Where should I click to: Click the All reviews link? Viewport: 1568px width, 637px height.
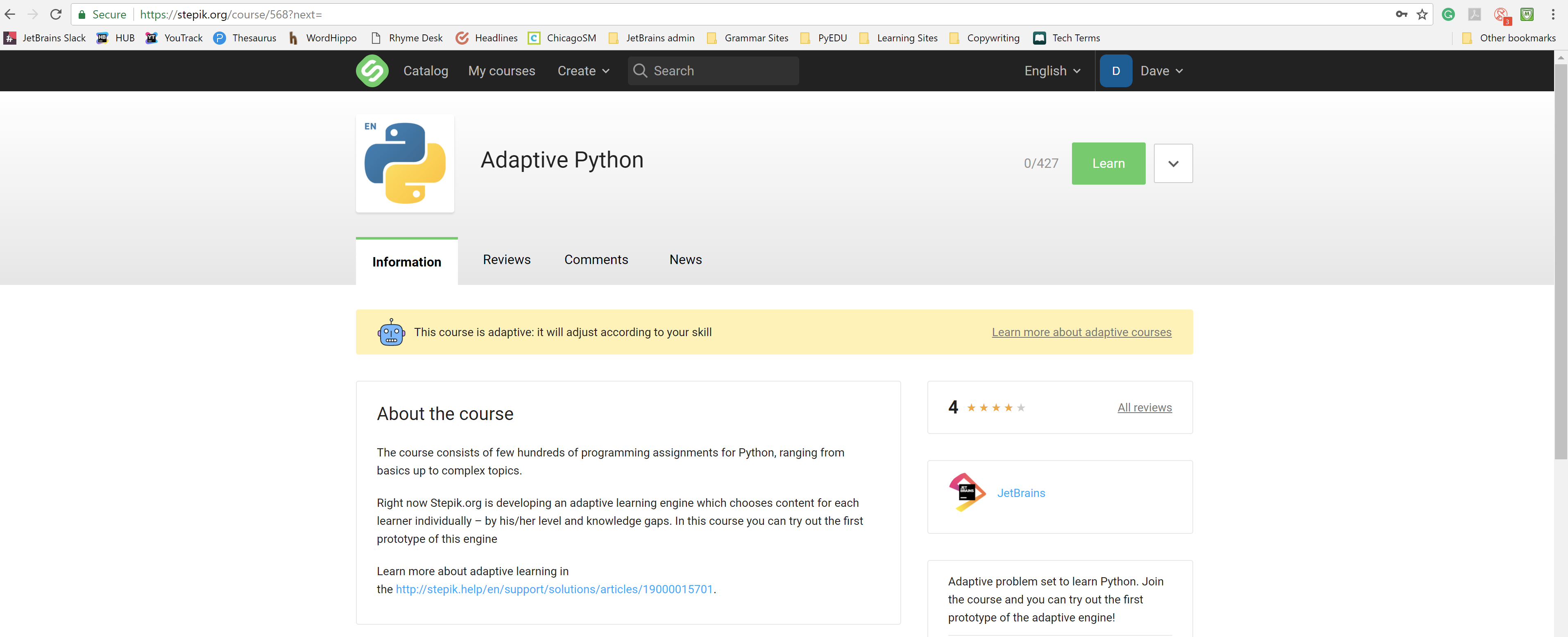1144,406
